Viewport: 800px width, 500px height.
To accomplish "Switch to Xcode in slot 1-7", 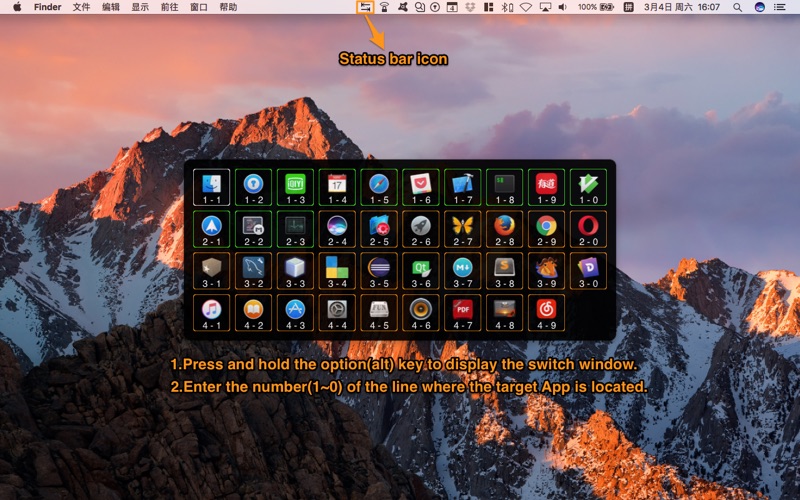I will [x=462, y=187].
